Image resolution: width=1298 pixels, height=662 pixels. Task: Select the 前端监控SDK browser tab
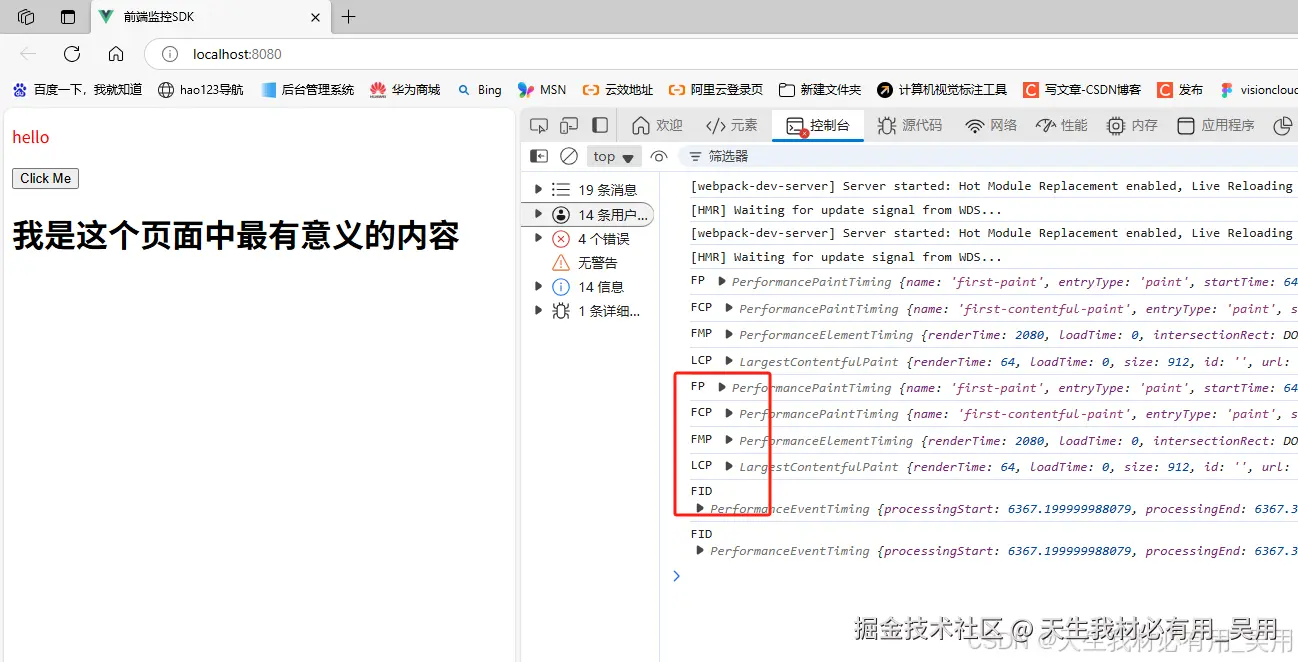tap(210, 17)
